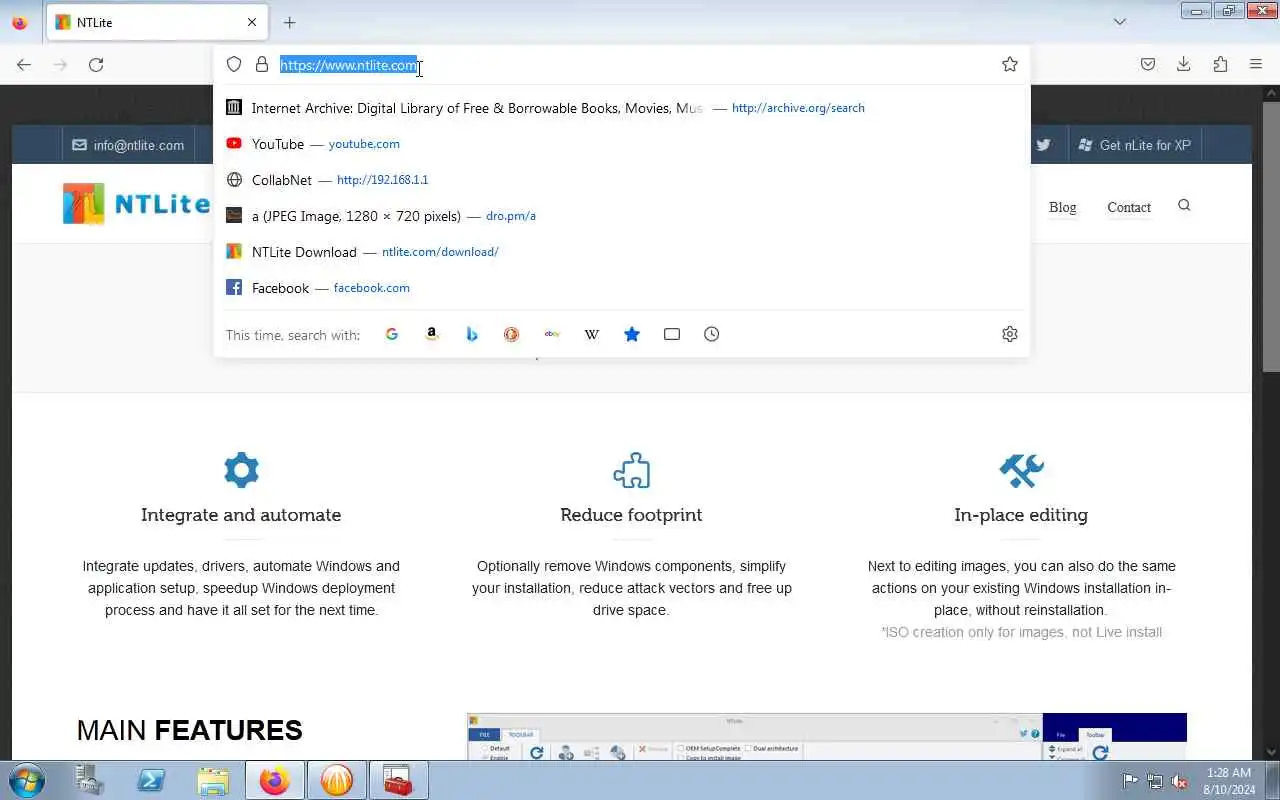Click the tracking protection shield icon
The image size is (1280, 800).
(234, 65)
